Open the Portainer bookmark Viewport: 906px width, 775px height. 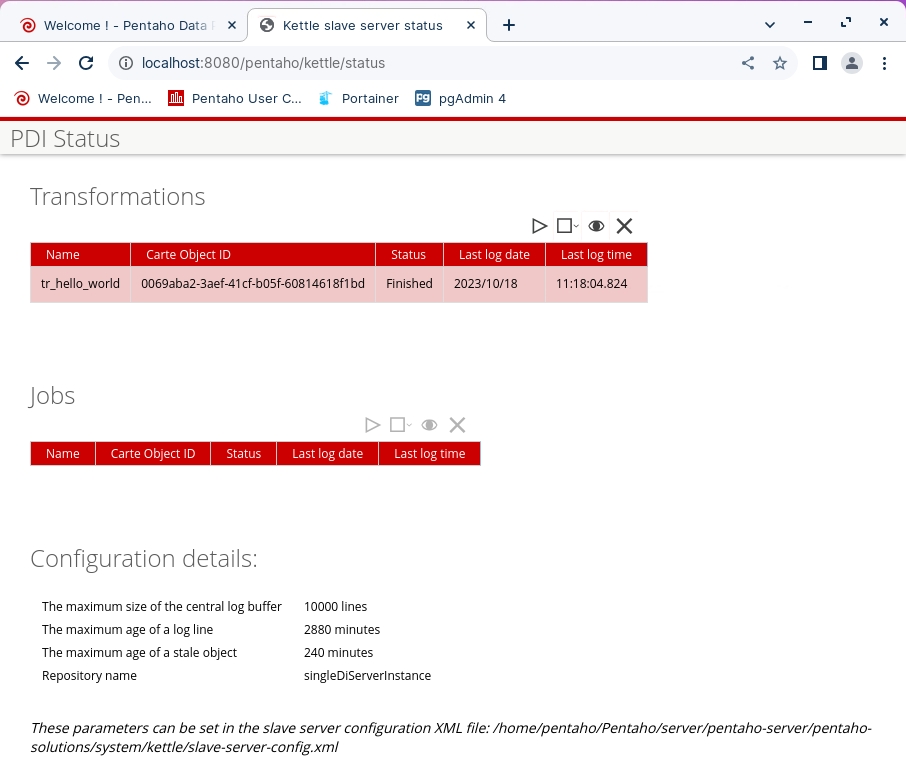tap(358, 99)
